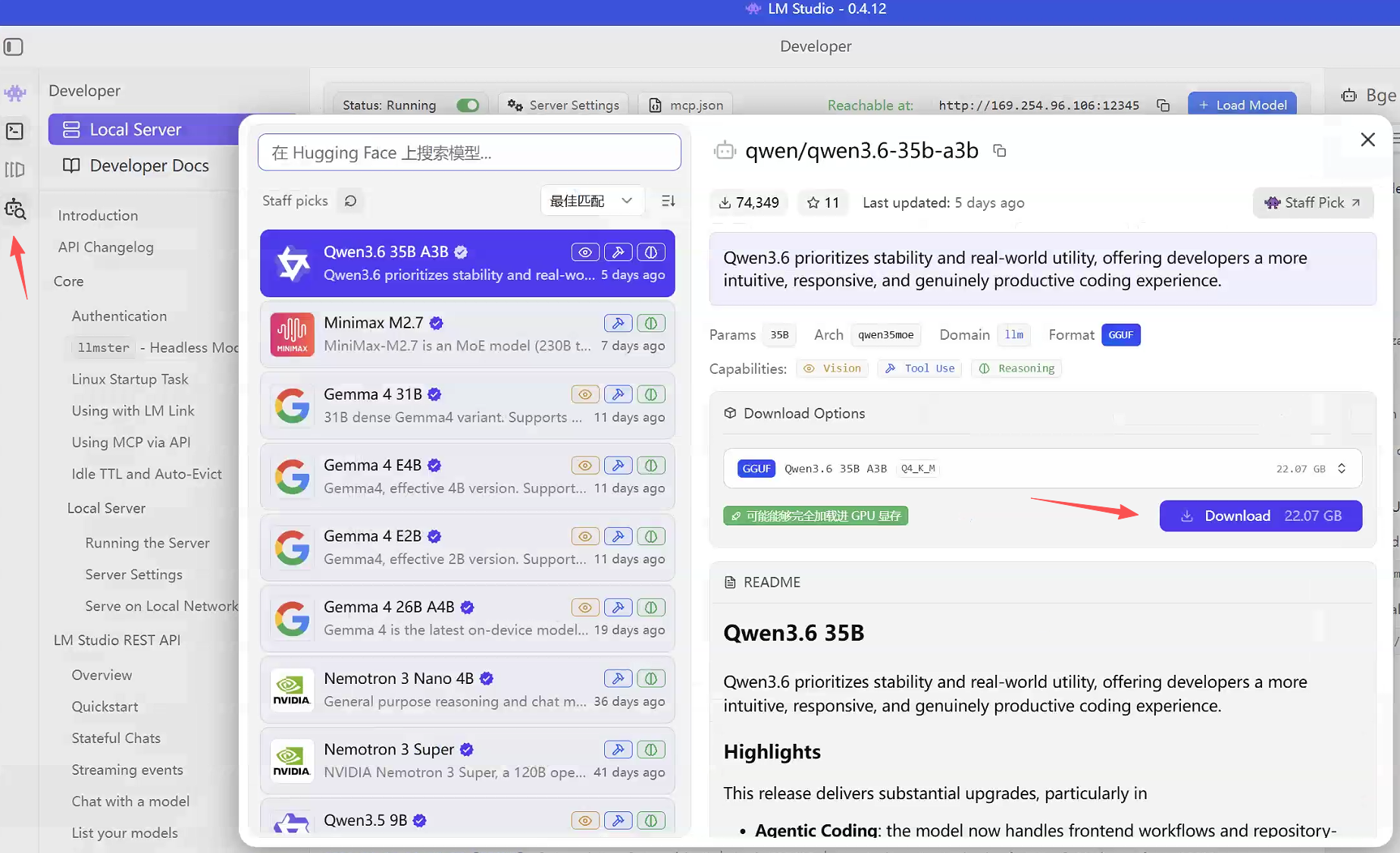This screenshot has height=853, width=1400.
Task: Click the tool use icon on Nemotron 3 Nano 4B
Action: [619, 679]
